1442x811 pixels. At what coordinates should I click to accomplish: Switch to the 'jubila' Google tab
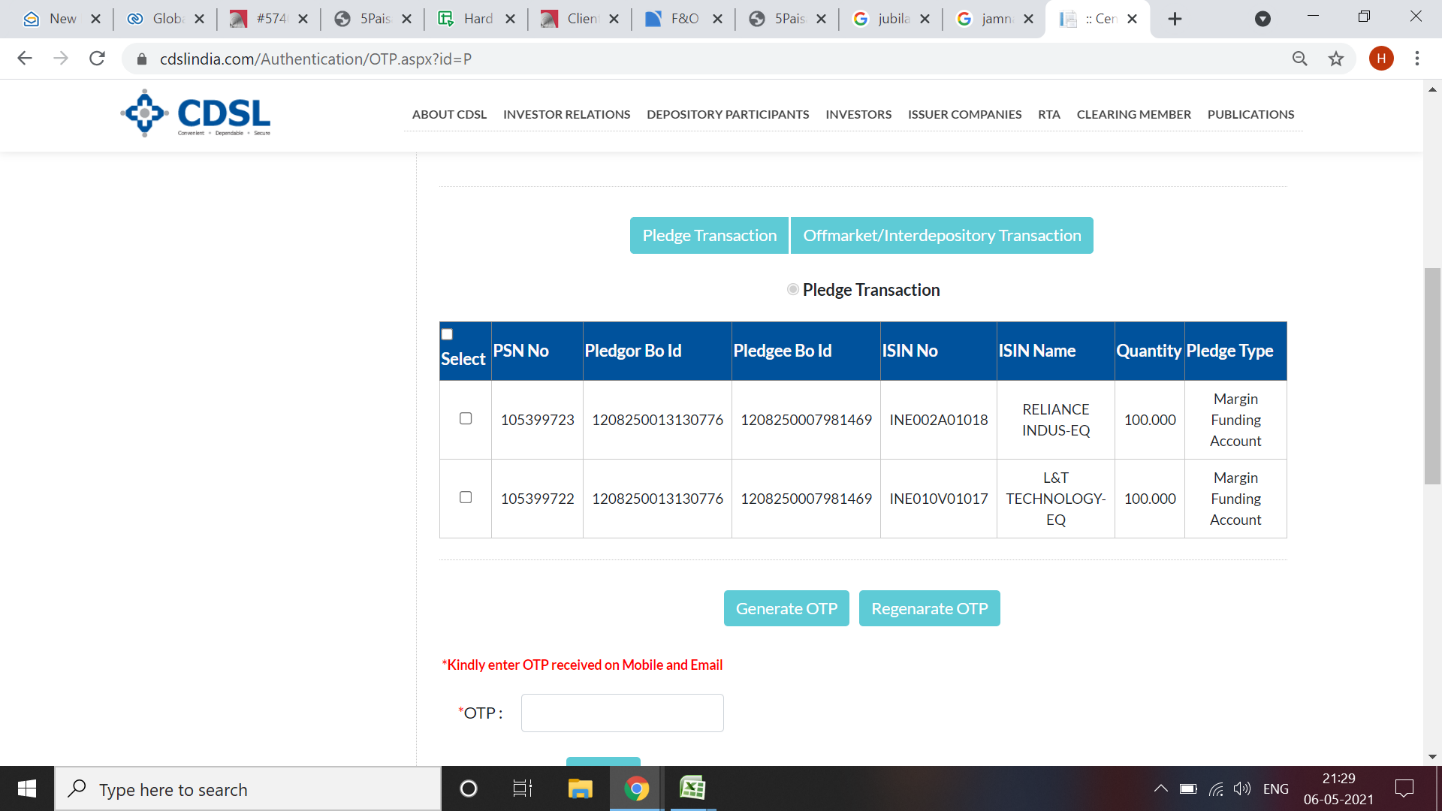point(889,19)
